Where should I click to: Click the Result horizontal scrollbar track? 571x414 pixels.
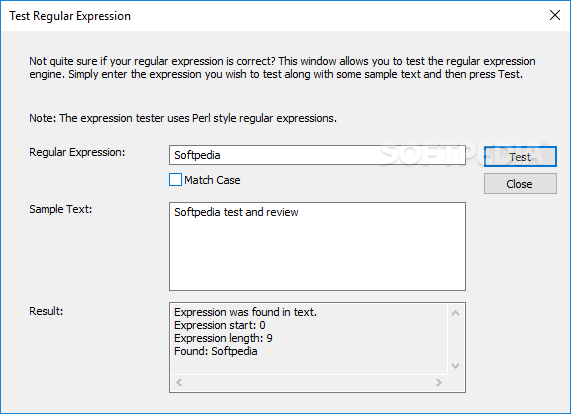tap(309, 382)
